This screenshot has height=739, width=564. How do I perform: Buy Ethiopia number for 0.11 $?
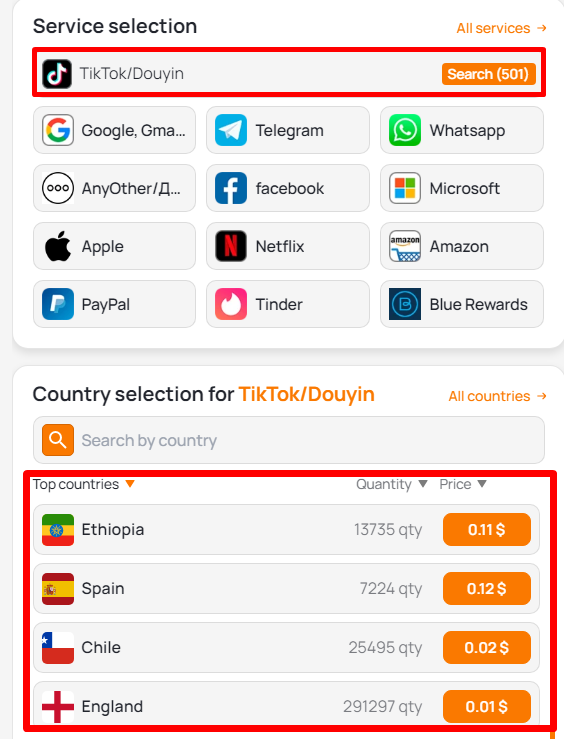tap(487, 529)
